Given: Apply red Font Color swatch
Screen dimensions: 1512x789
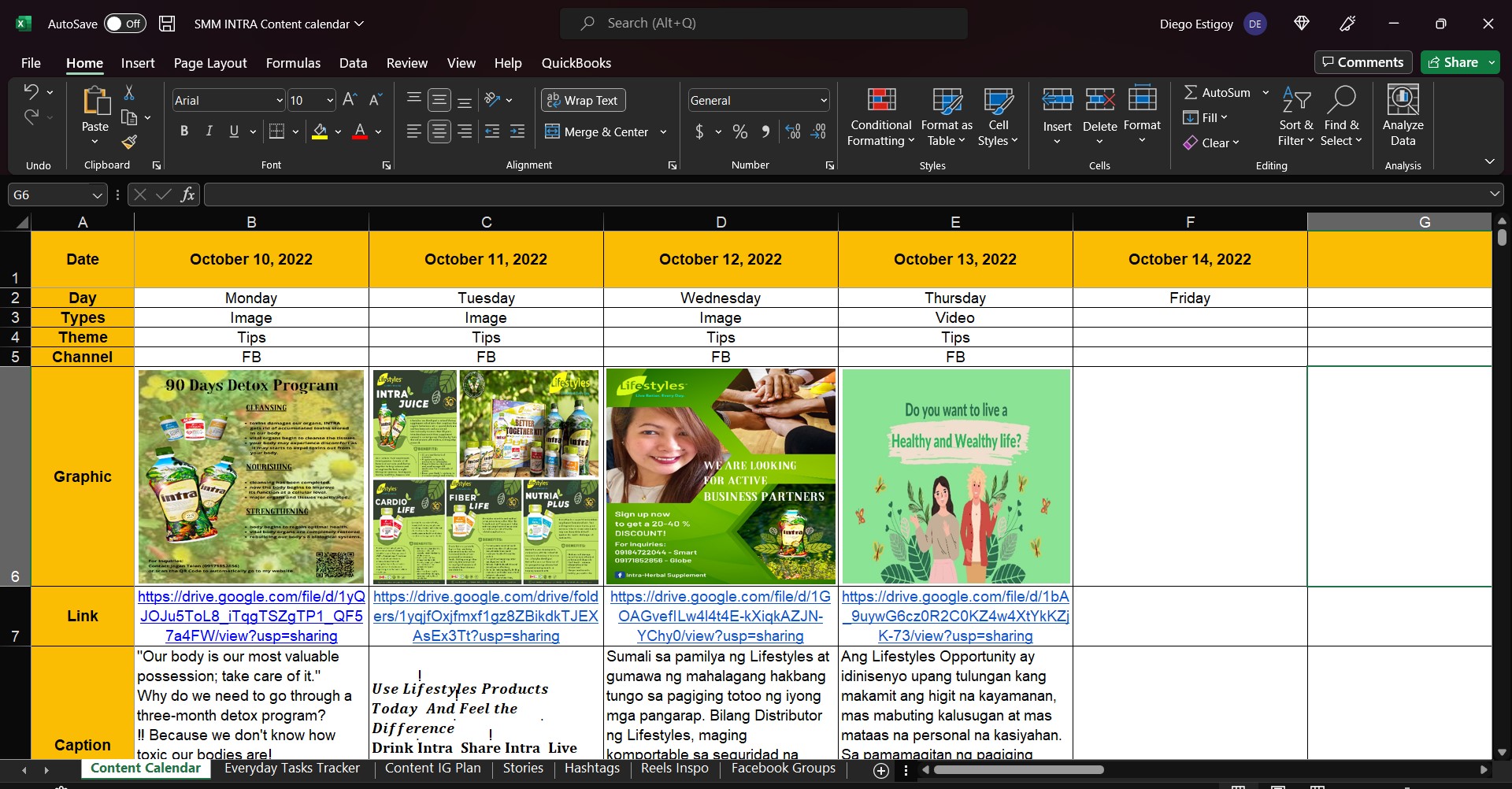Looking at the screenshot, I should point(360,131).
